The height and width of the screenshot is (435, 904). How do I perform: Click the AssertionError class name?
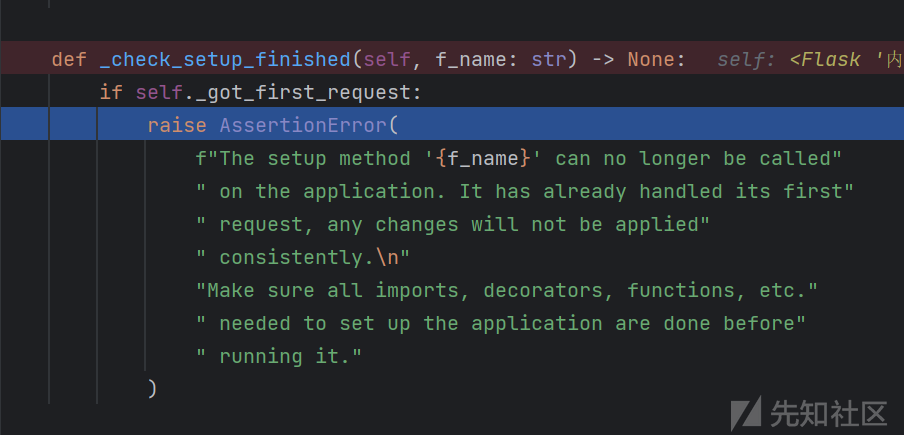[303, 125]
